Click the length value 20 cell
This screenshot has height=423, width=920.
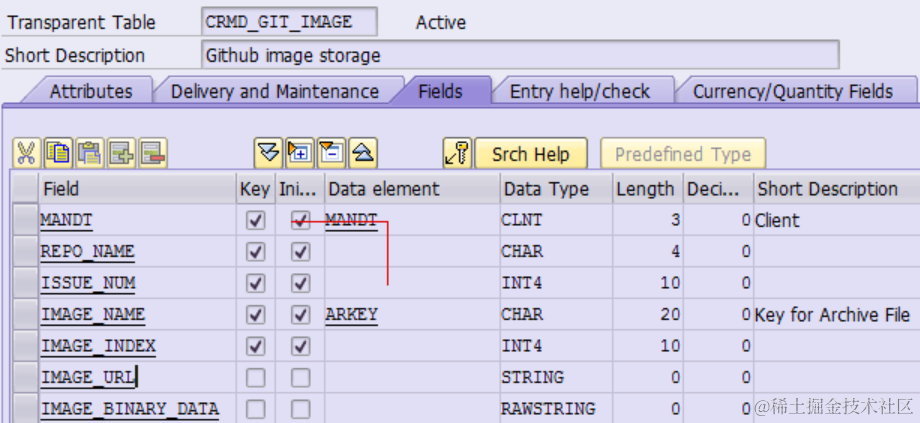[x=648, y=315]
